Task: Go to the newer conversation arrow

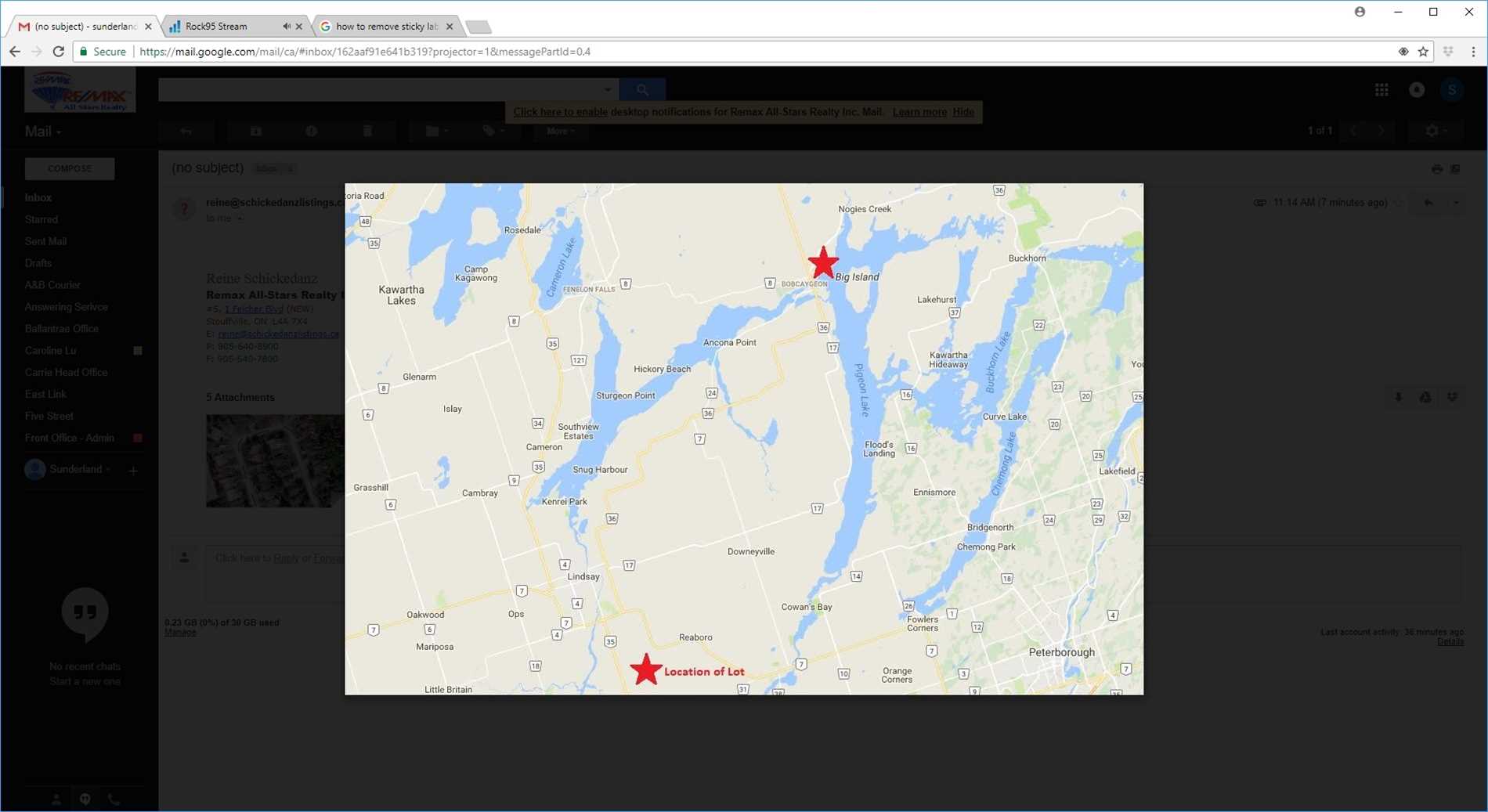Action: pyautogui.click(x=1353, y=132)
